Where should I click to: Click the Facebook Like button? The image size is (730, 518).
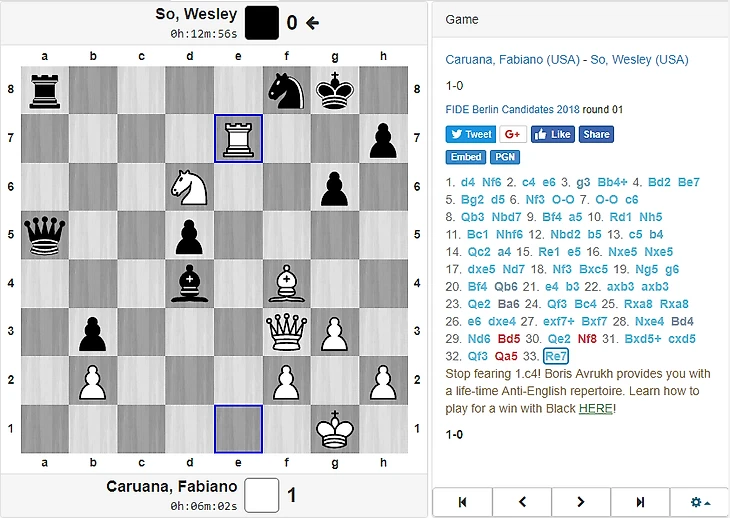tap(553, 135)
